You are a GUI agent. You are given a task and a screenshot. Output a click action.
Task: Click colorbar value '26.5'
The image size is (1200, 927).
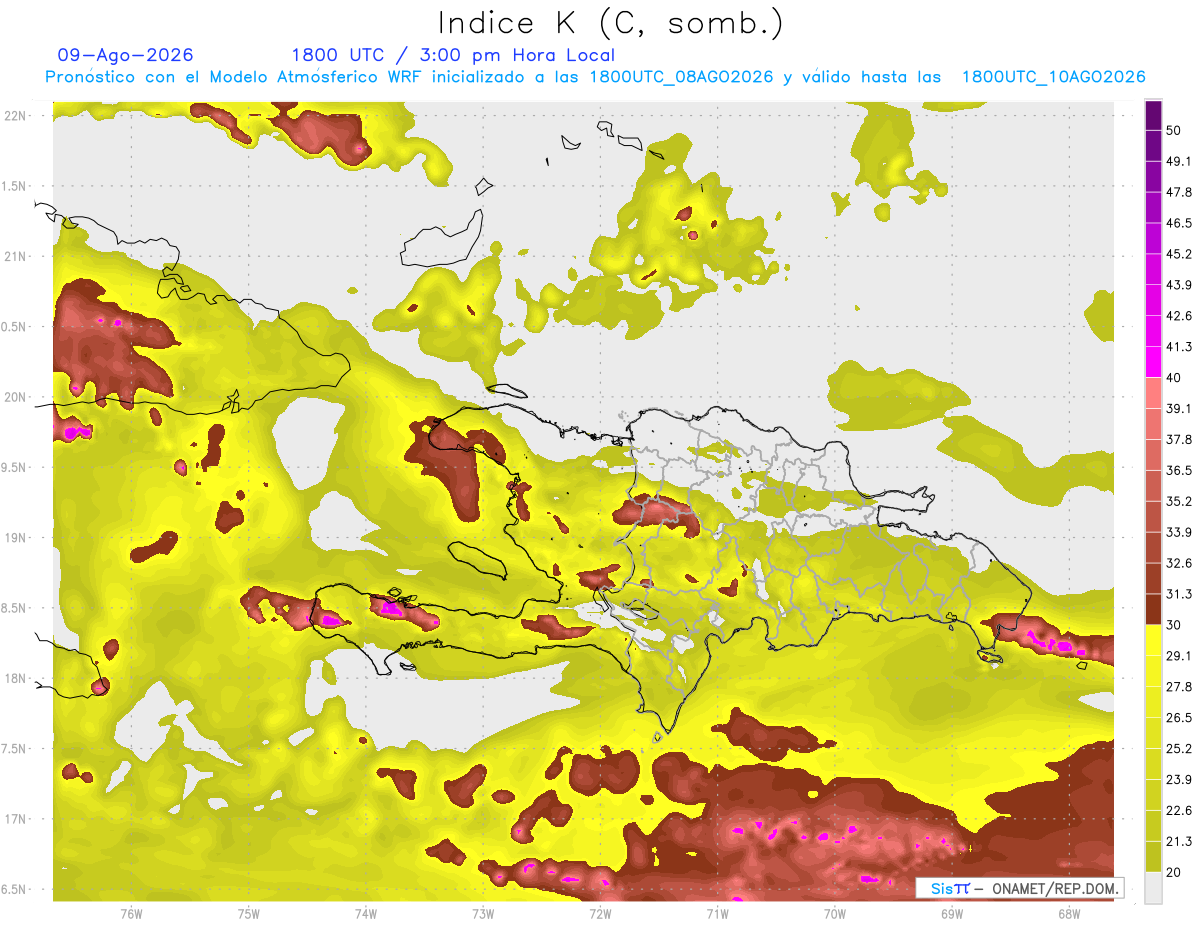1179,718
